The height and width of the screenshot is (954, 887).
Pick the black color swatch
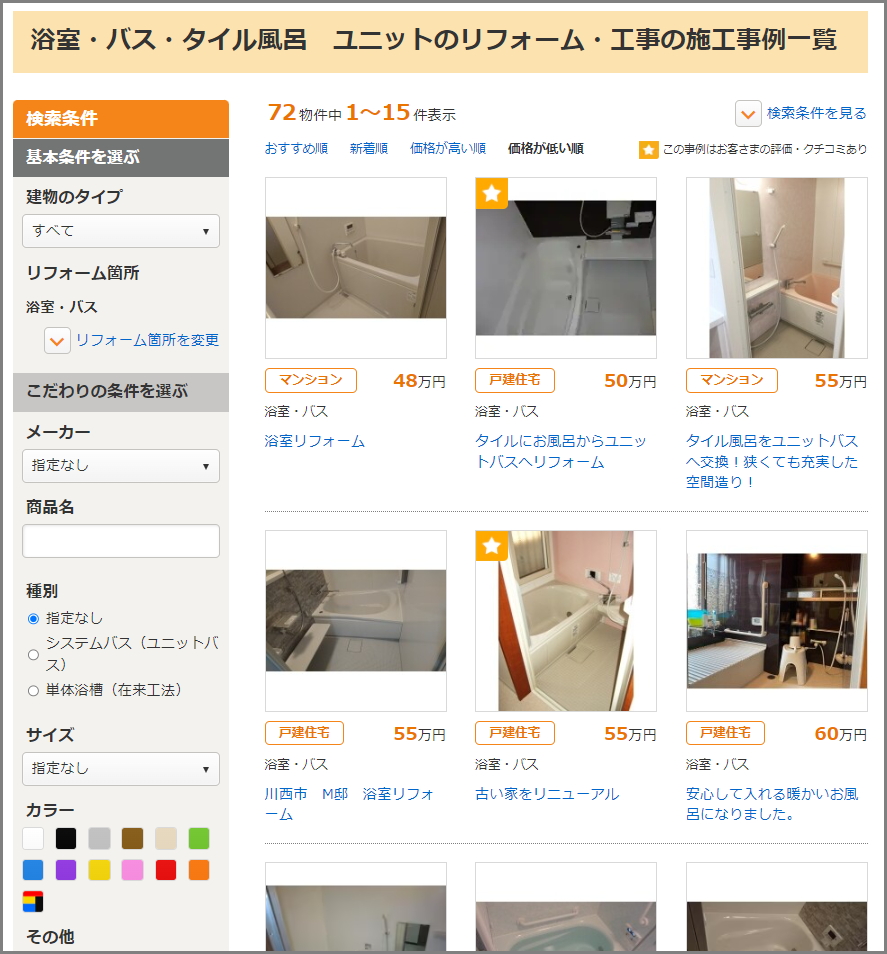click(x=66, y=838)
